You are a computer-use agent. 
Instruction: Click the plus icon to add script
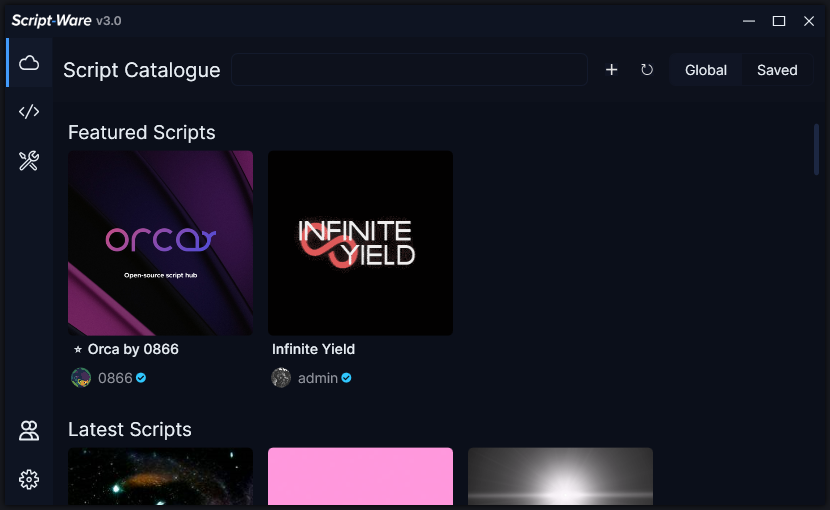tap(612, 70)
